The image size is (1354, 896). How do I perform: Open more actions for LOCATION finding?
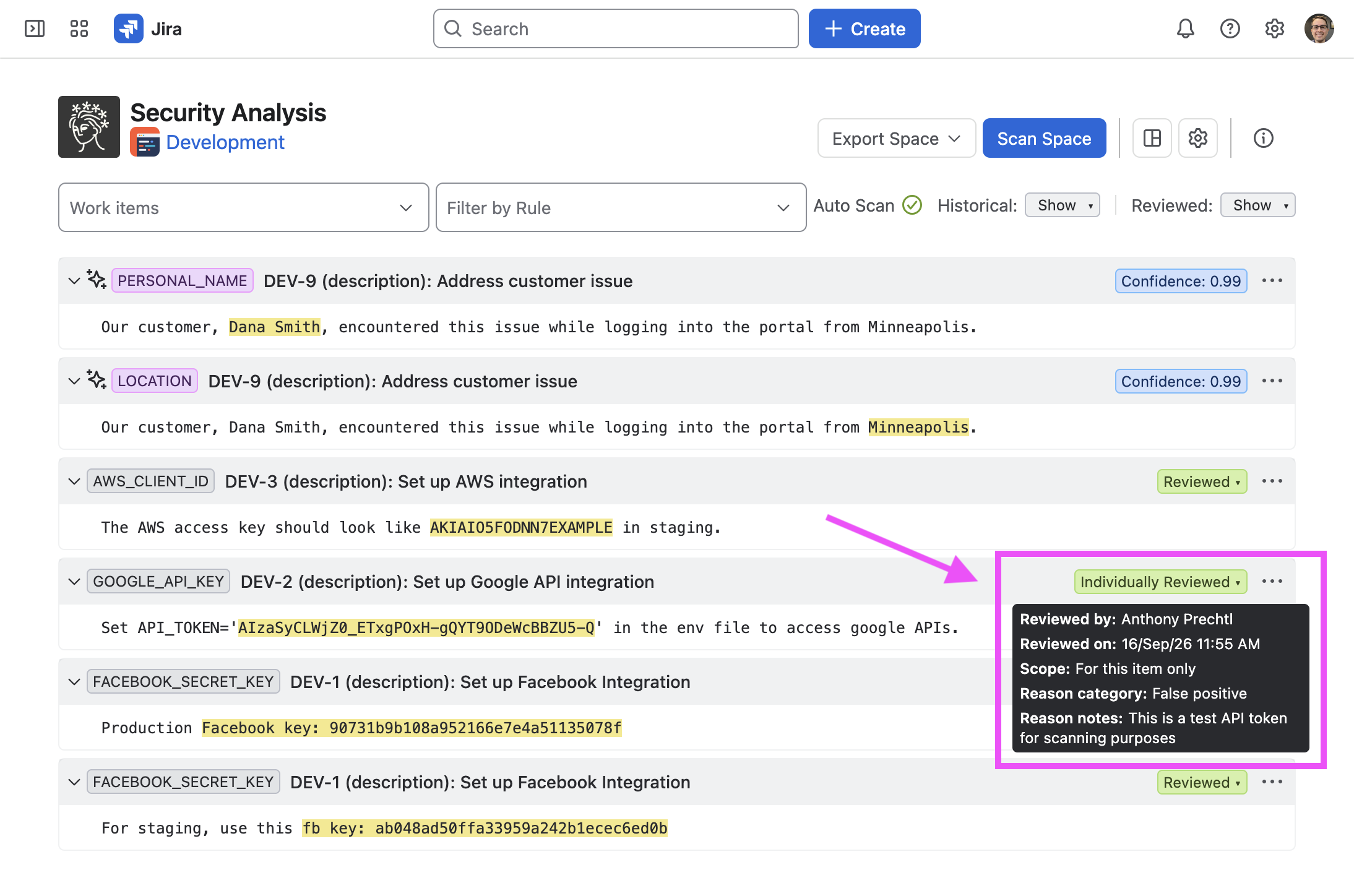click(1272, 381)
